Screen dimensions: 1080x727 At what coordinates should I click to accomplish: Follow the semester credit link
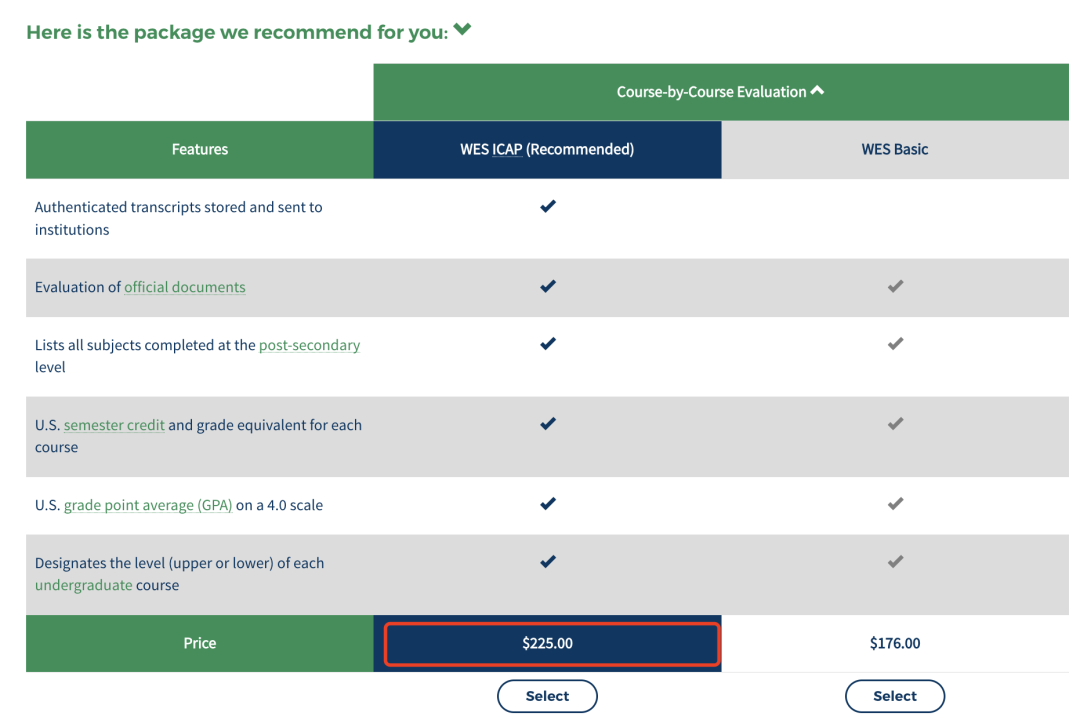(x=114, y=425)
